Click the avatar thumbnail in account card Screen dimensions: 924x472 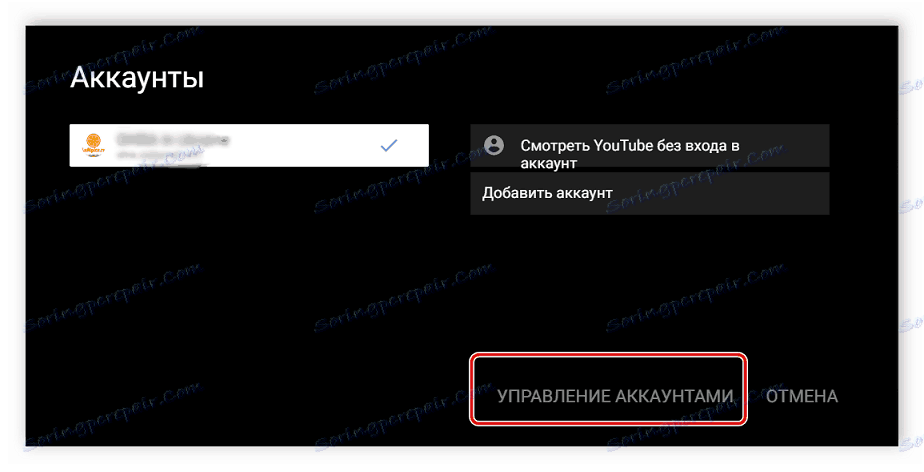click(94, 145)
